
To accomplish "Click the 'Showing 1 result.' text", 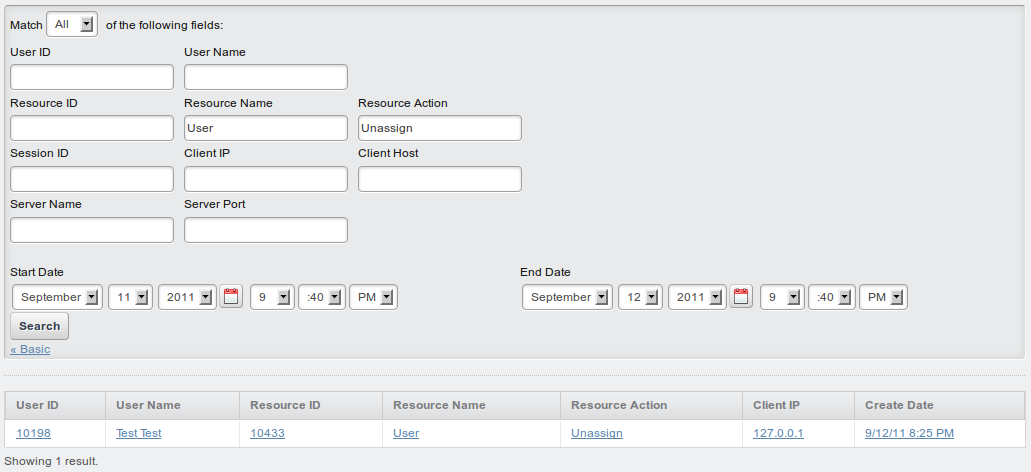I will [x=51, y=461].
